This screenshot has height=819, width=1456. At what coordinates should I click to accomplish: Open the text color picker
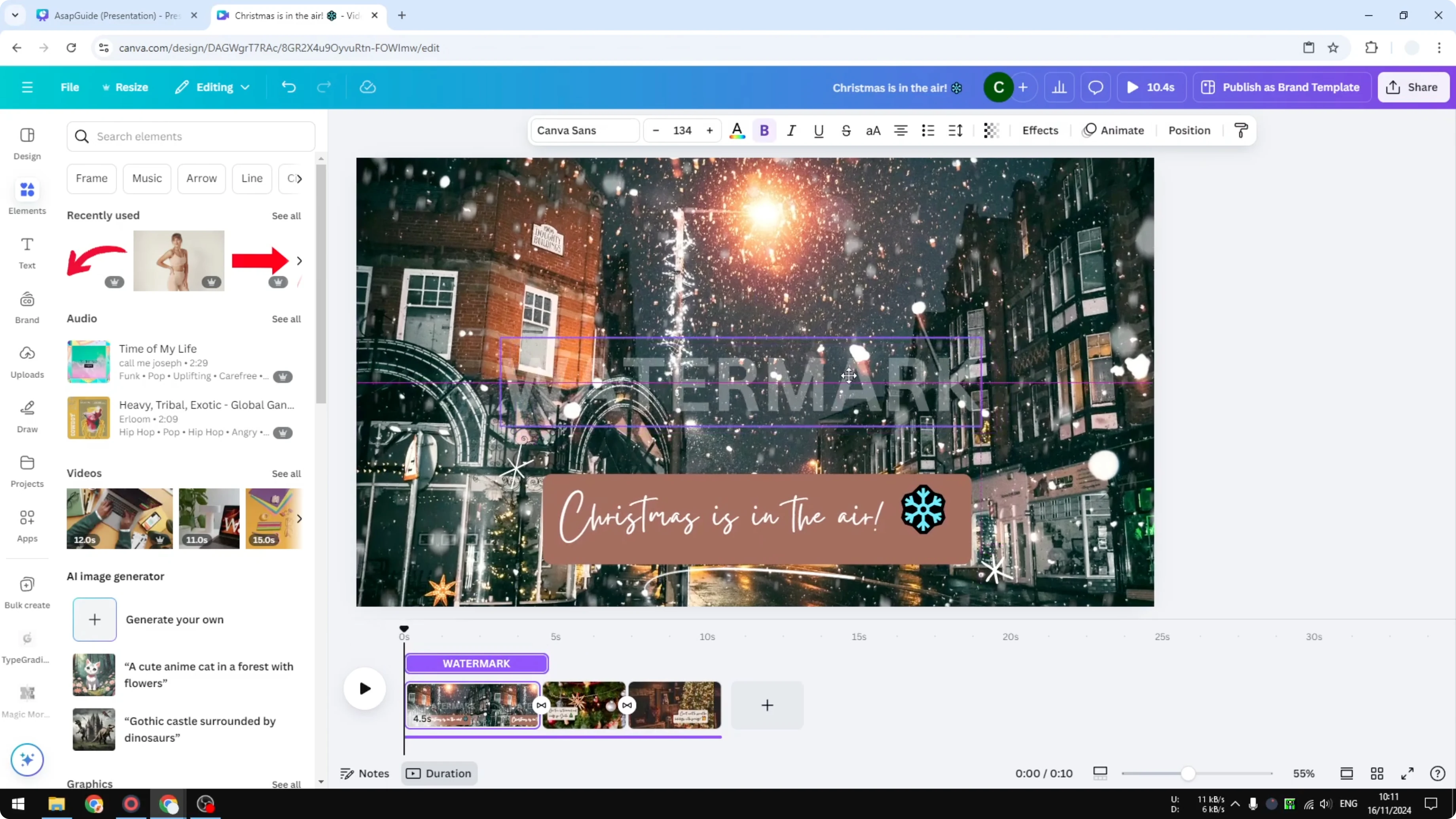[737, 130]
